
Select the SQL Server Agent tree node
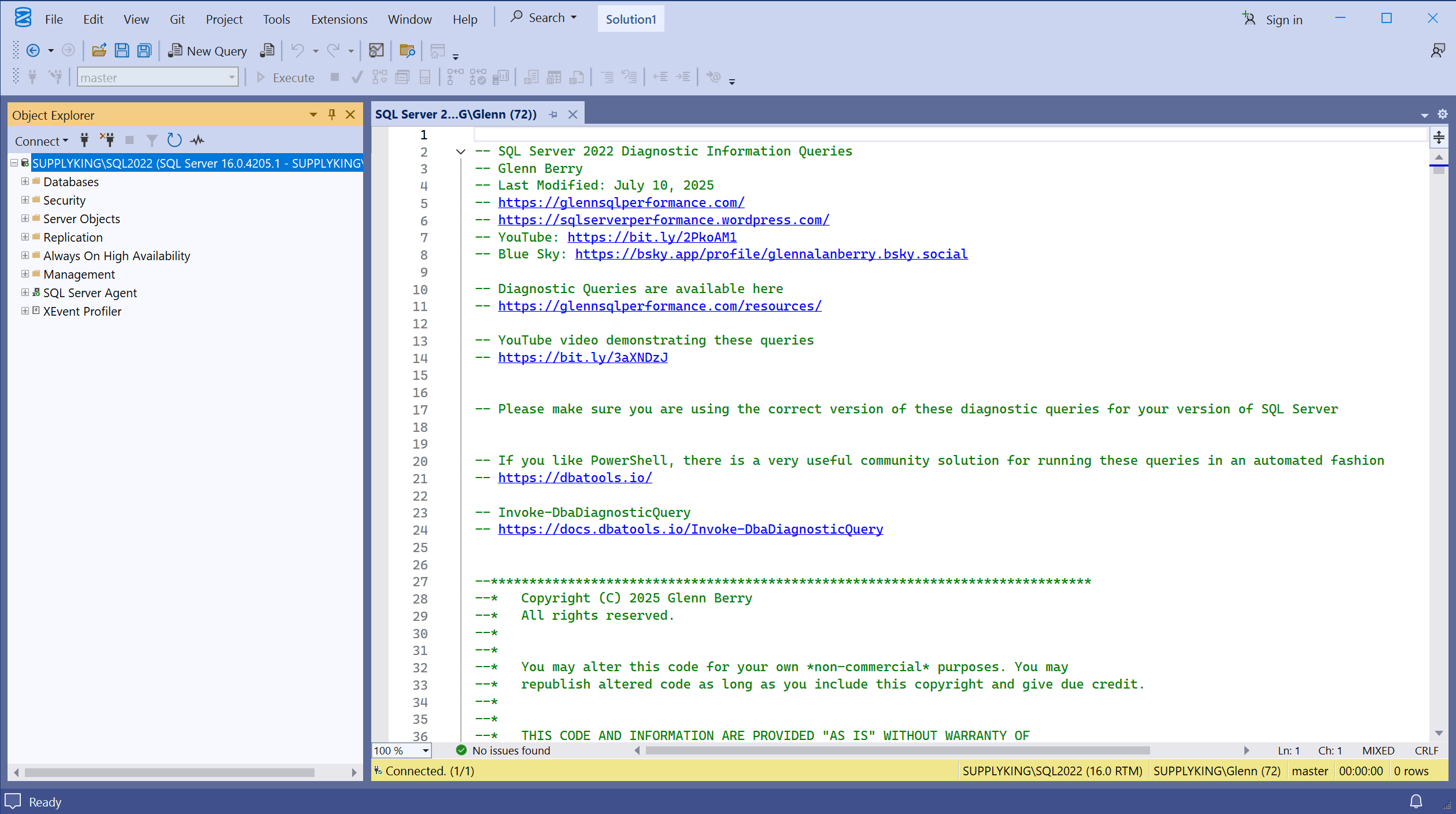click(x=90, y=293)
